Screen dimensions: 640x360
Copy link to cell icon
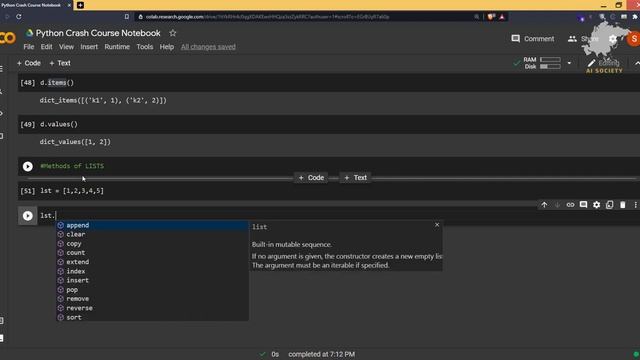[570, 205]
